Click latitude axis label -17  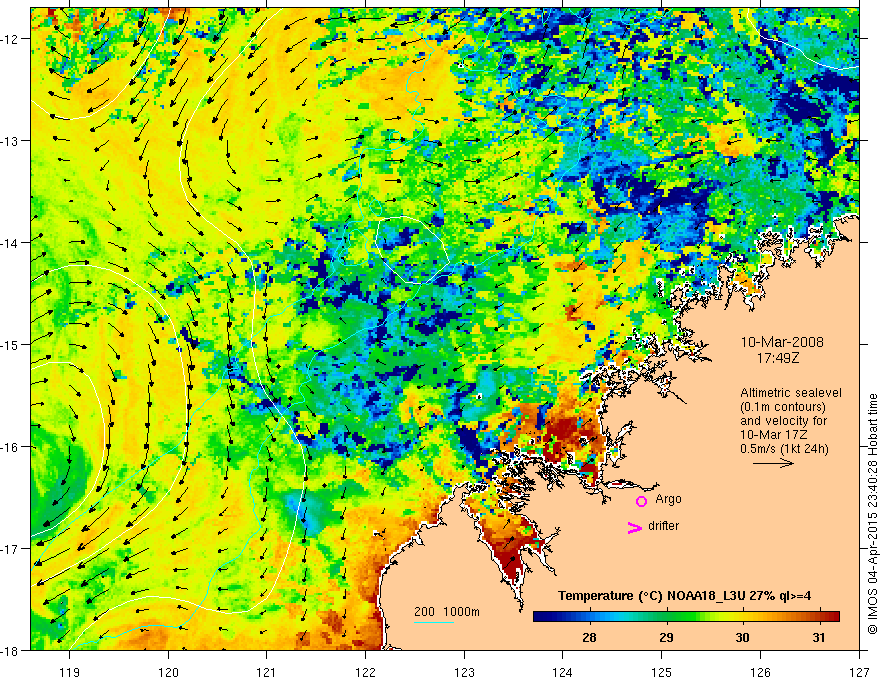coord(10,549)
